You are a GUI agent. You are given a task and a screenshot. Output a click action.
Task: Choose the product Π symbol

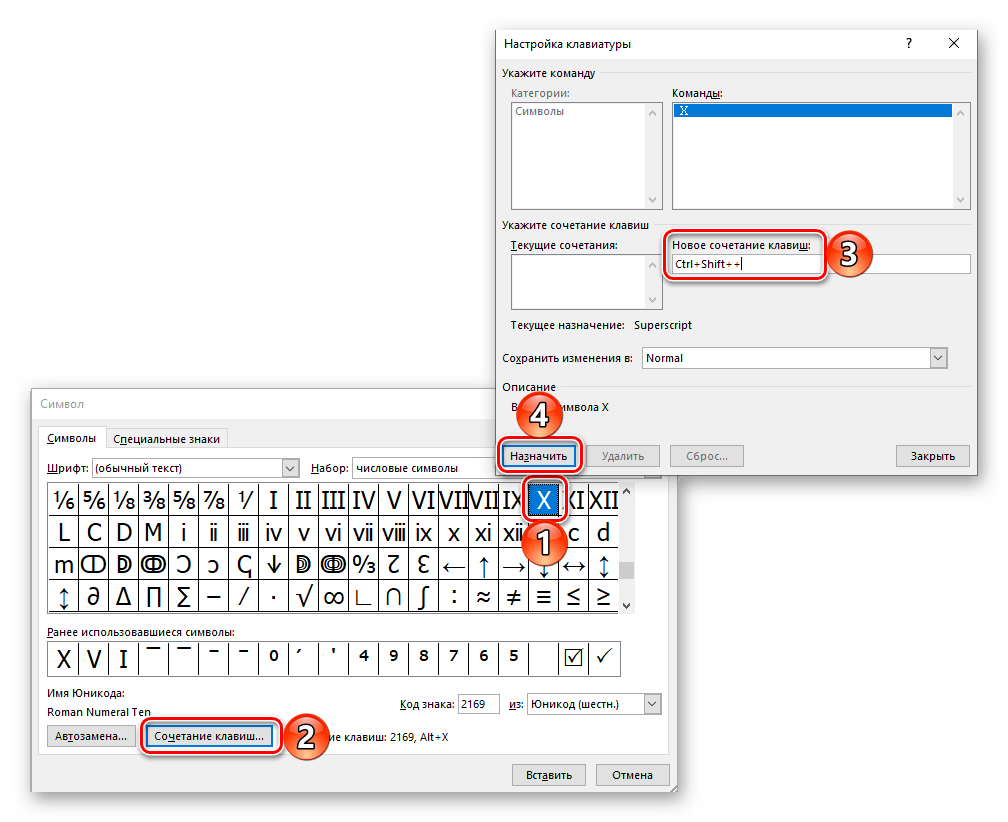click(x=154, y=597)
